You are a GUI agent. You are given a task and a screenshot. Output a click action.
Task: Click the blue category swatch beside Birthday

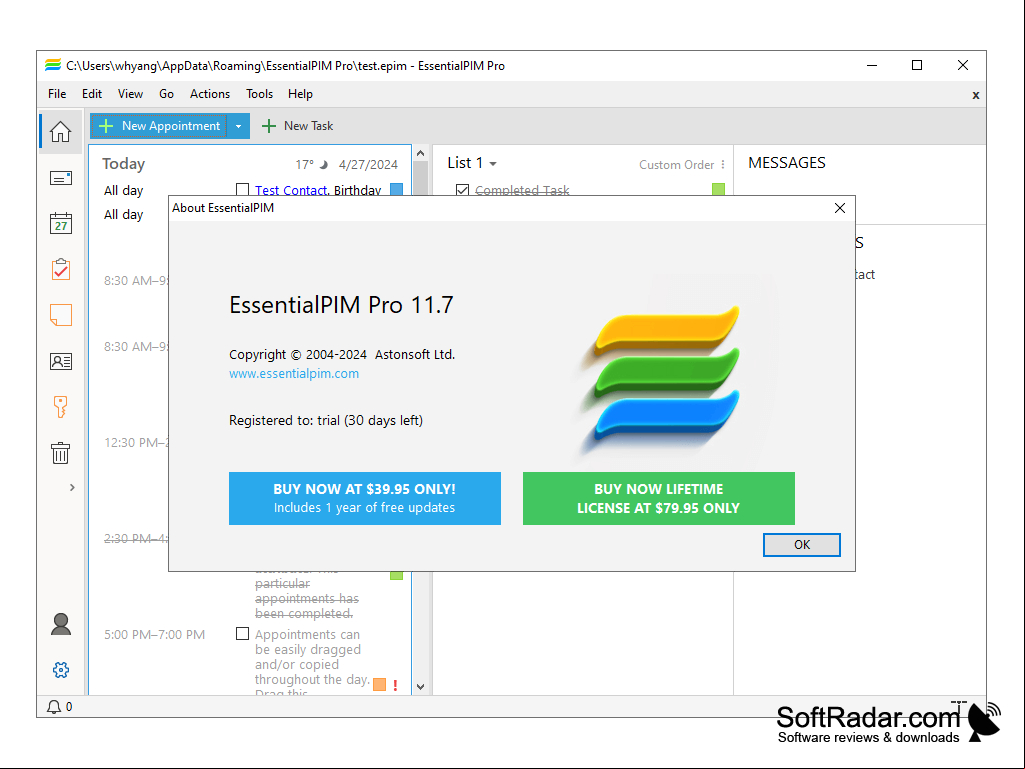(396, 190)
